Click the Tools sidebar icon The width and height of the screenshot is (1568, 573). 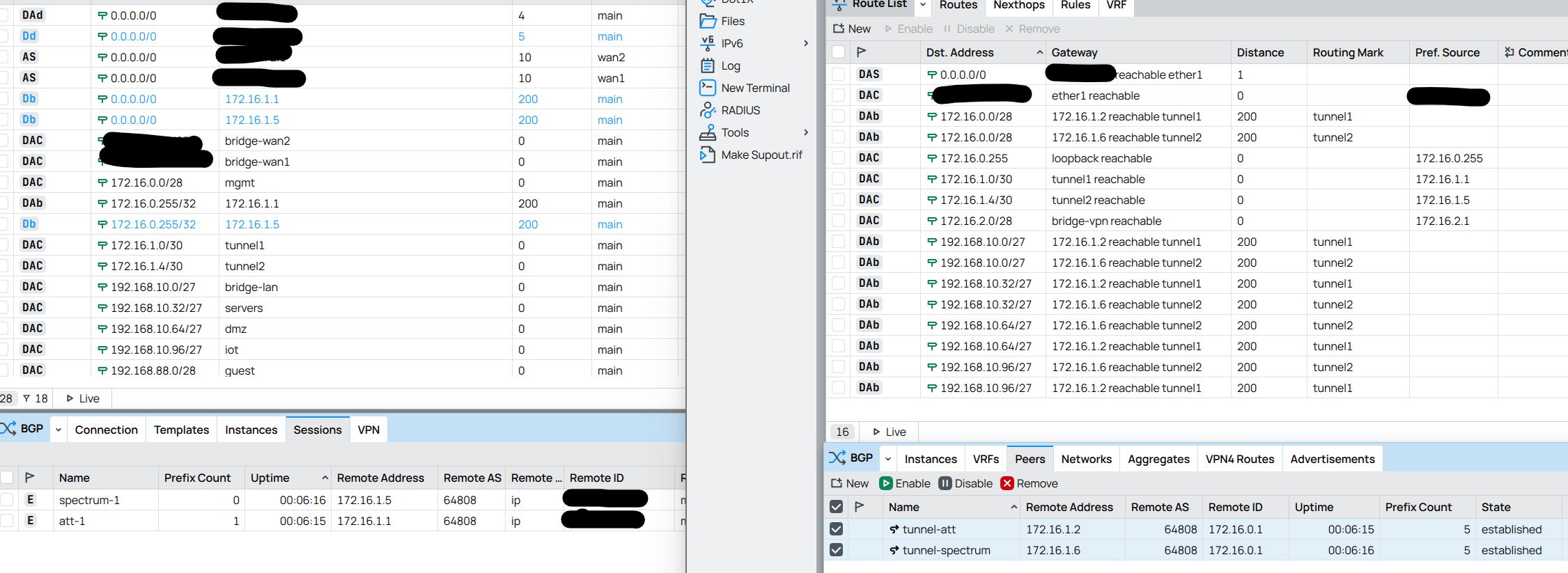coord(708,132)
